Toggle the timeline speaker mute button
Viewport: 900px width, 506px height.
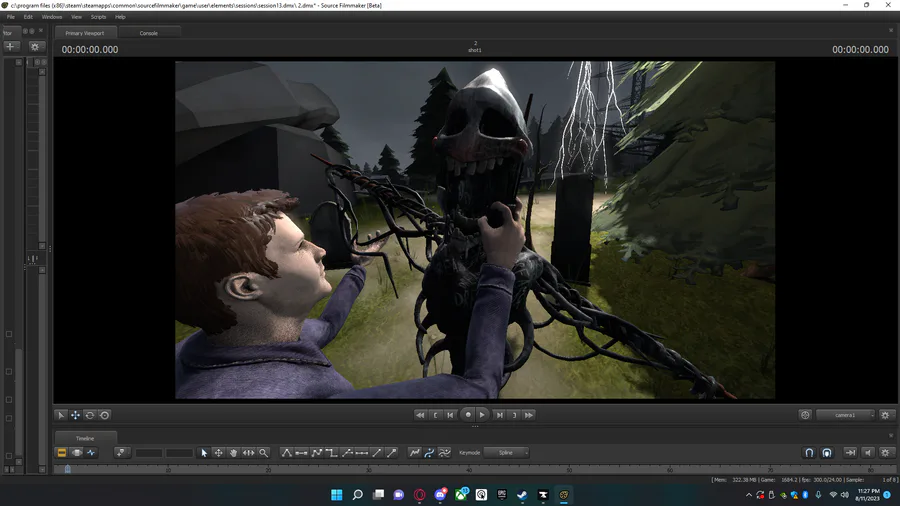[868, 453]
